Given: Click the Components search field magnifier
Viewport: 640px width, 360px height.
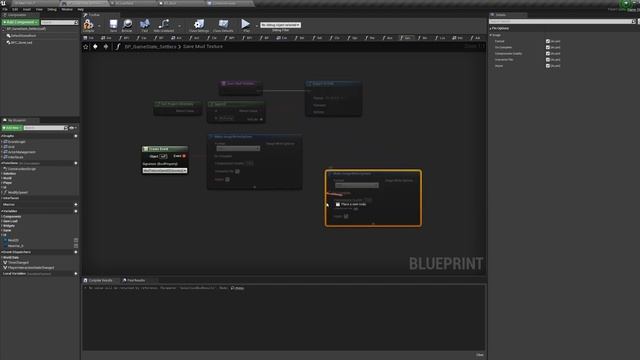Looking at the screenshot, I should coord(76,22).
